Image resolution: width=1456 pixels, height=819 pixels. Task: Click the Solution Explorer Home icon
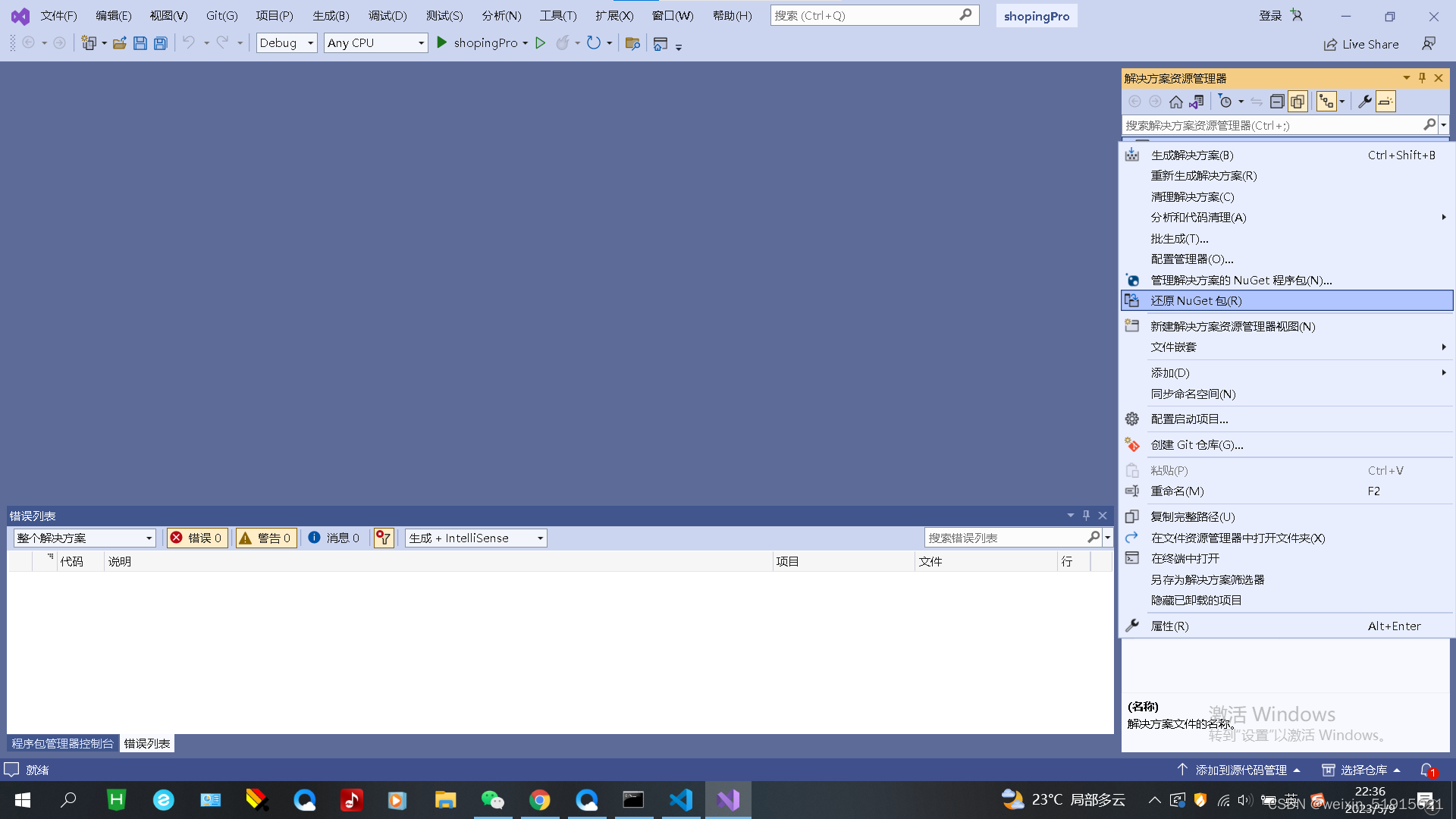1175,102
